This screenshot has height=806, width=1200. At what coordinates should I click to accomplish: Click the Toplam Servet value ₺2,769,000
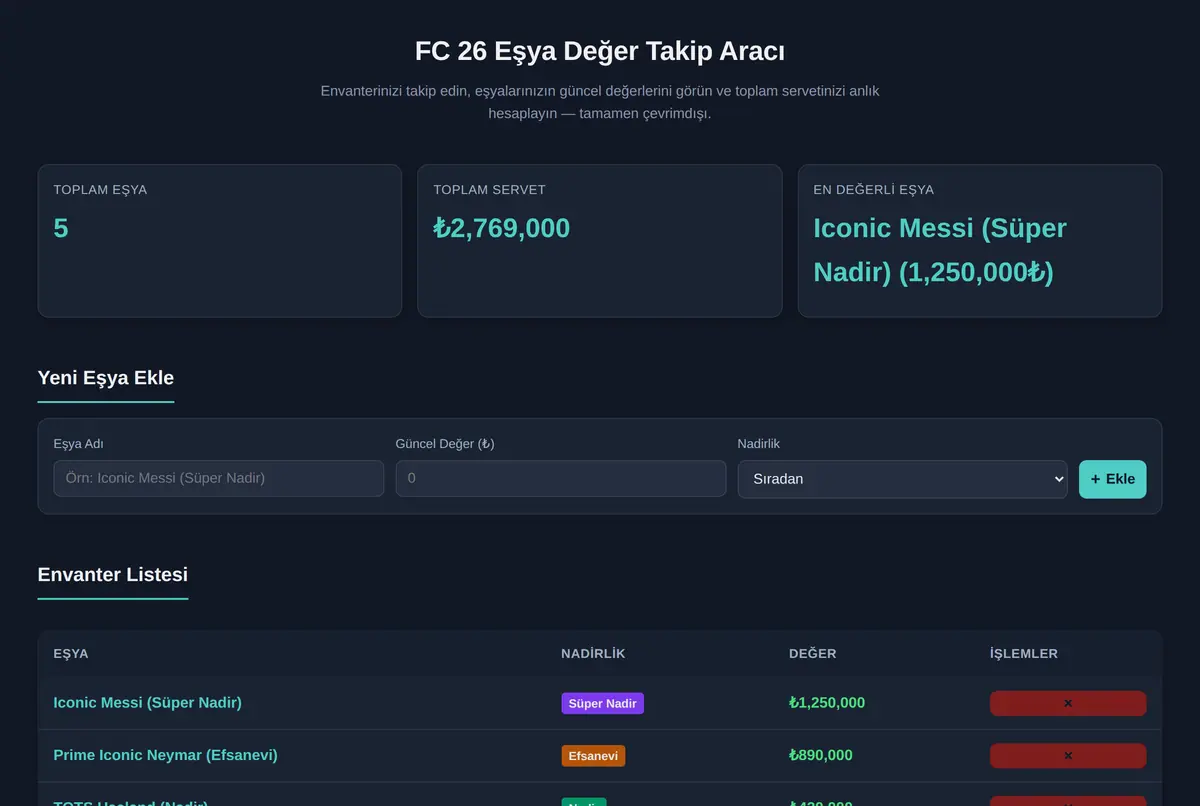pos(501,228)
